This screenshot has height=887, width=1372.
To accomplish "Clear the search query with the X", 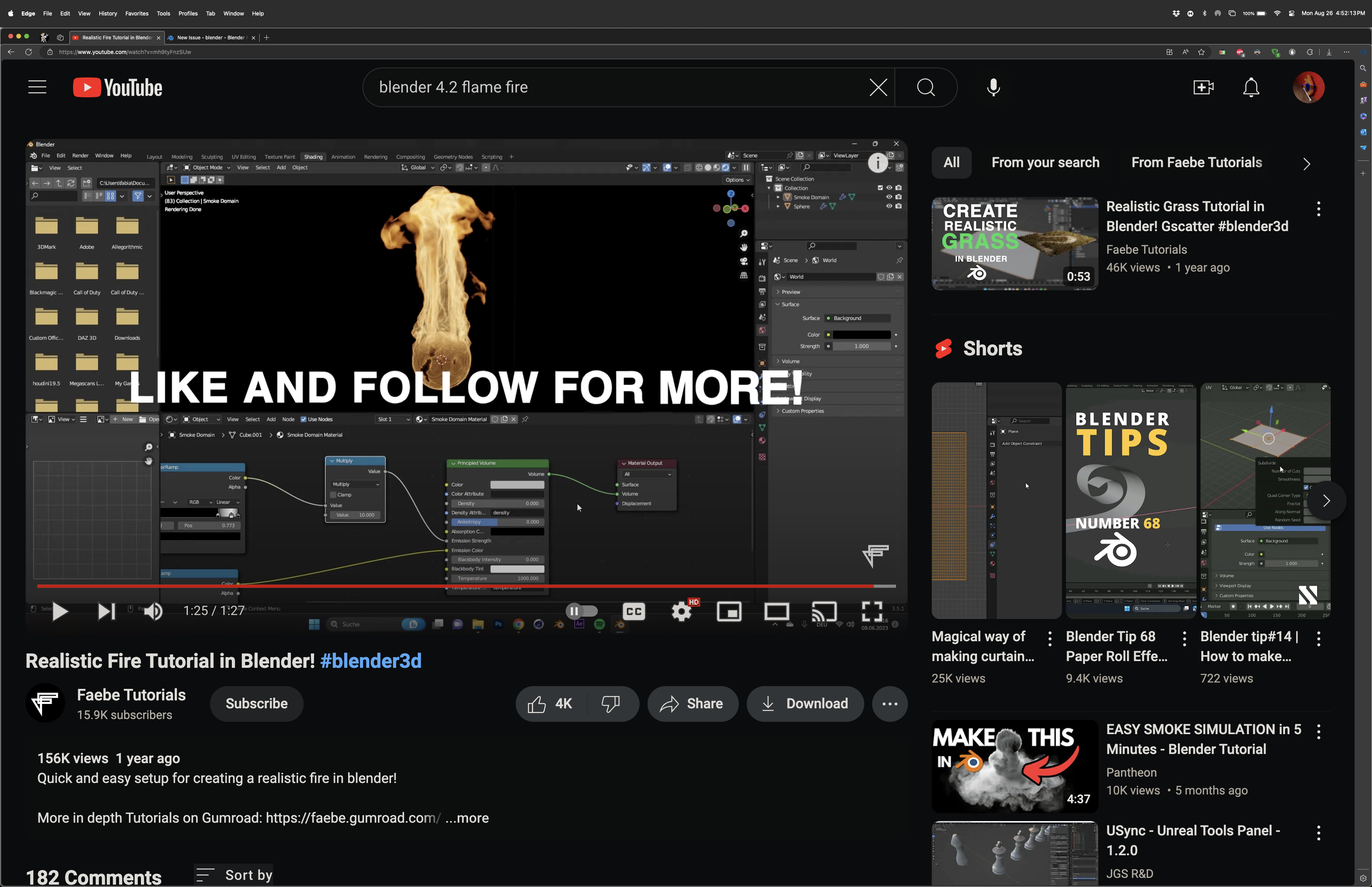I will (x=878, y=87).
